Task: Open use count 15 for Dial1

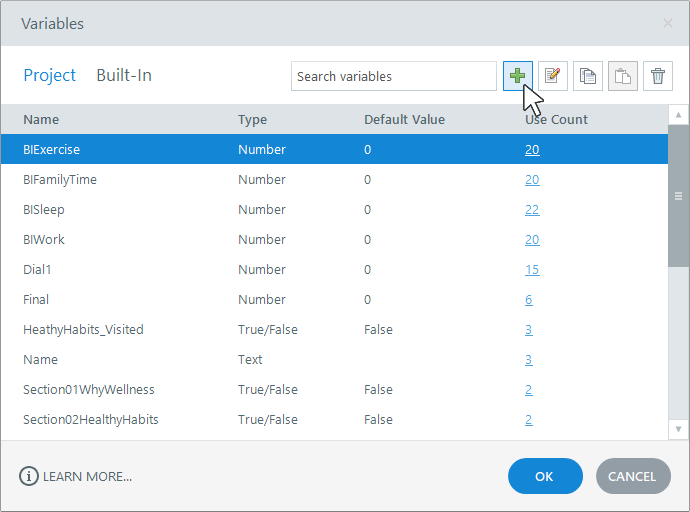Action: pos(532,270)
